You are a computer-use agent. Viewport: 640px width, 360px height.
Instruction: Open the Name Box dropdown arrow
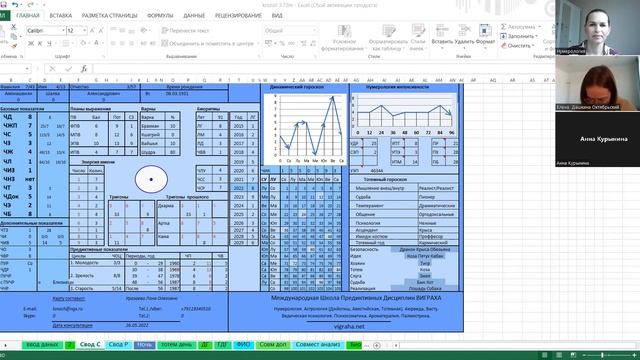[27, 69]
